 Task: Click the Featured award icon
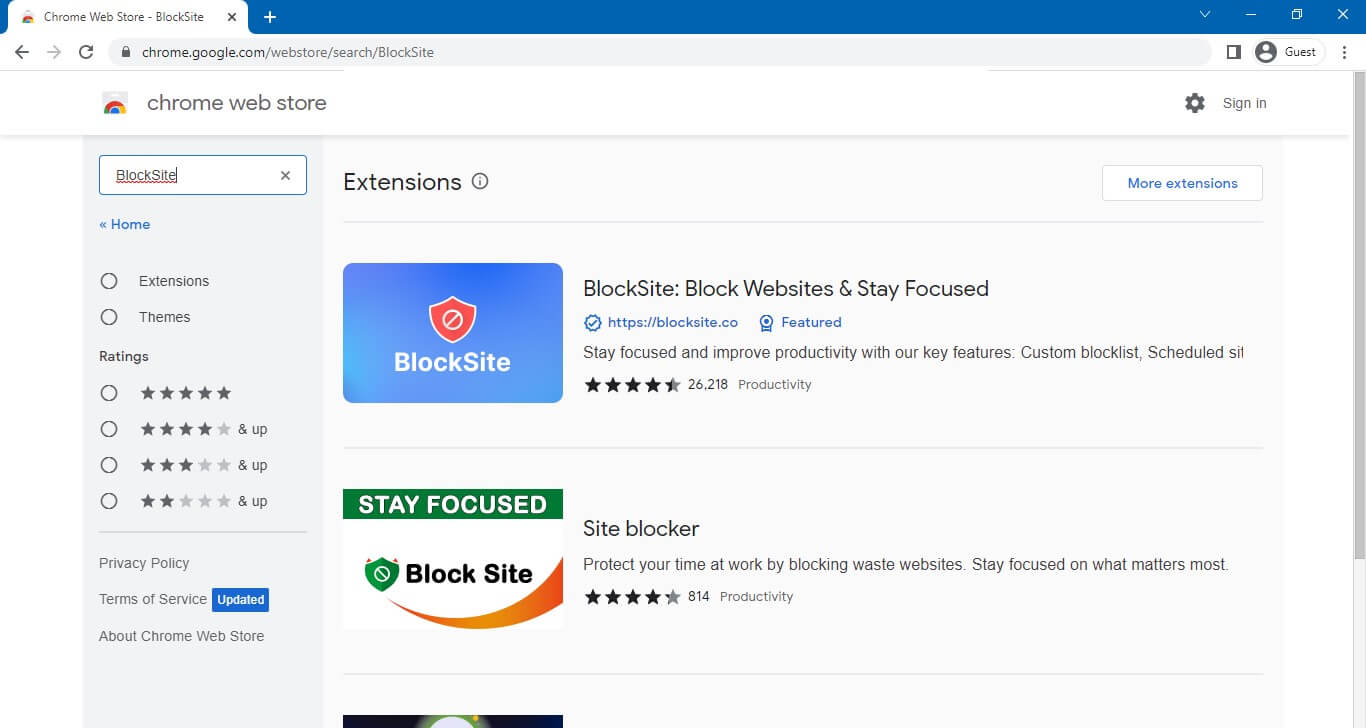[x=766, y=323]
